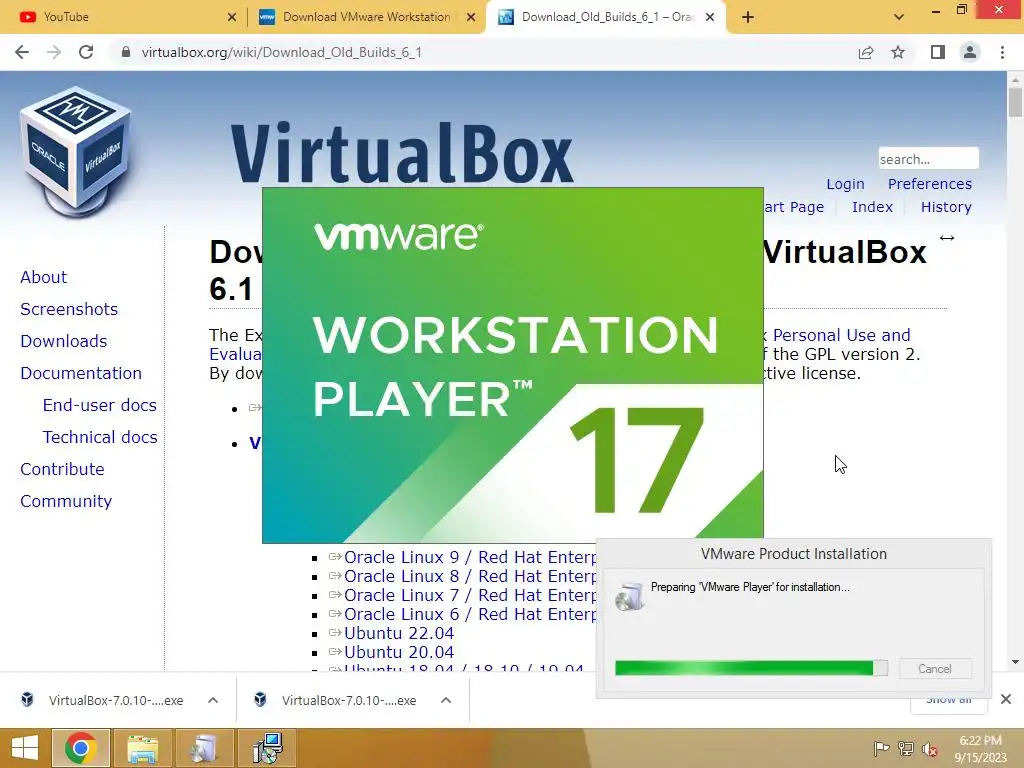Click the muted volume tray icon
Image resolution: width=1024 pixels, height=768 pixels.
coord(929,749)
